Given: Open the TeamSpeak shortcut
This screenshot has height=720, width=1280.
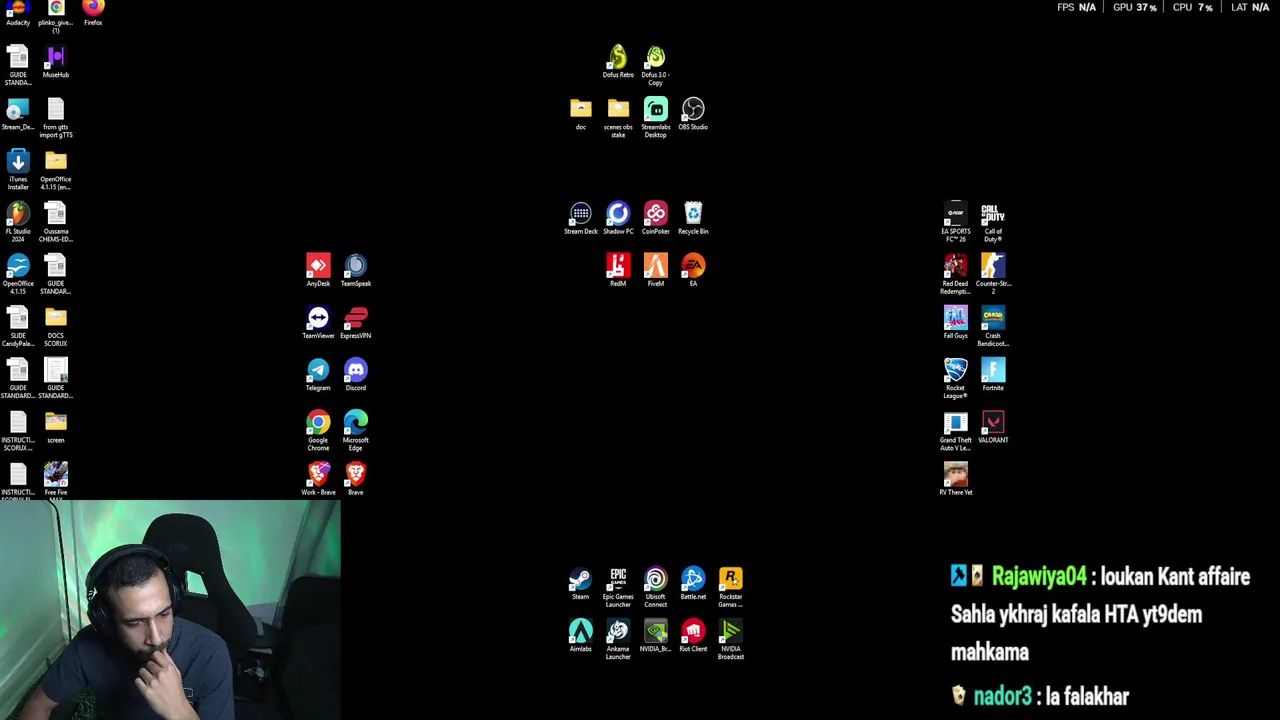Looking at the screenshot, I should (x=356, y=271).
